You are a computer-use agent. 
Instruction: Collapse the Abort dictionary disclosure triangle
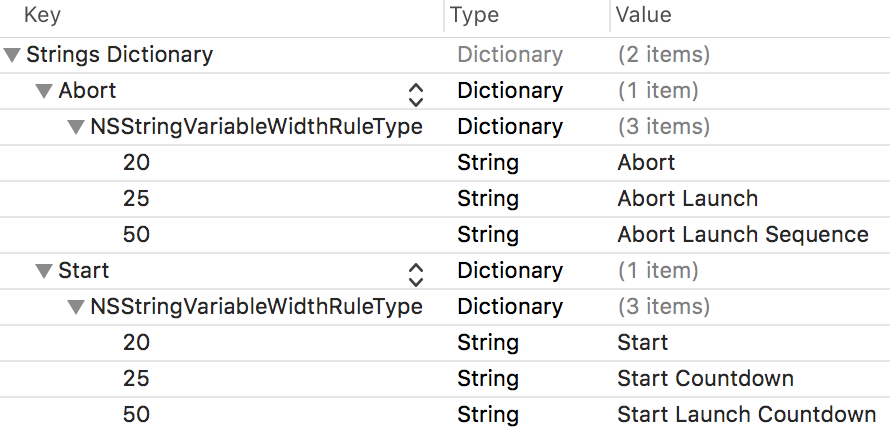tap(44, 91)
